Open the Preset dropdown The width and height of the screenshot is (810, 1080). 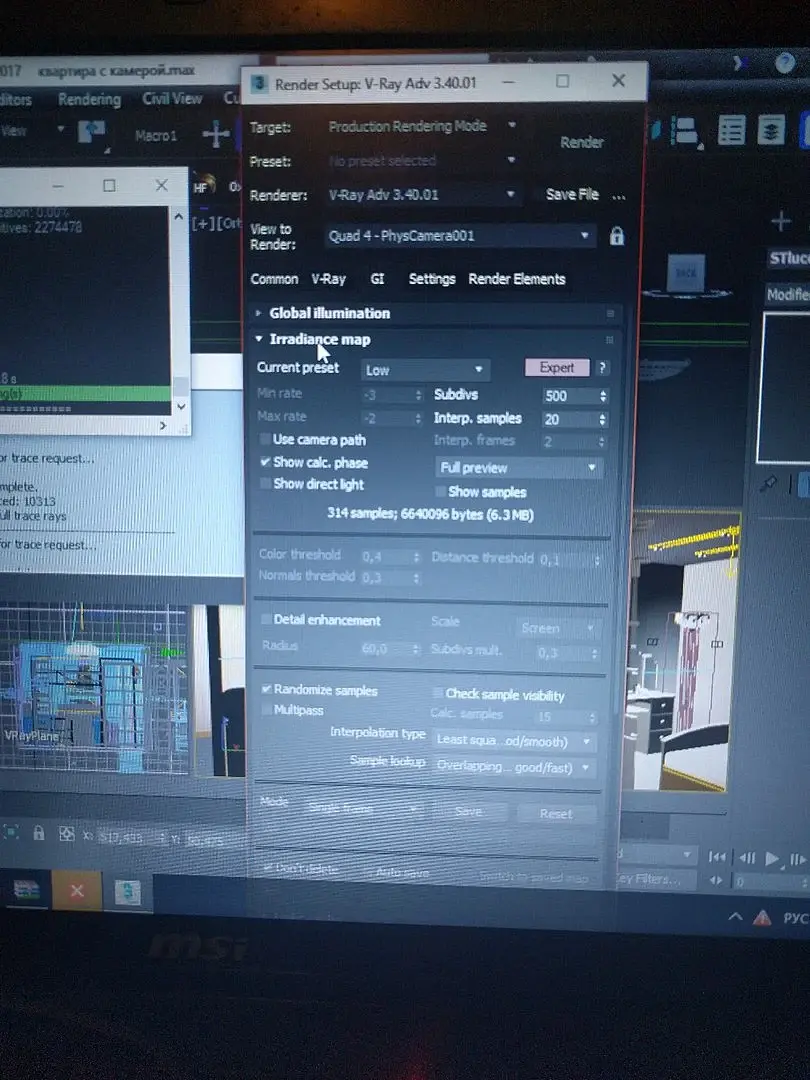coord(422,160)
